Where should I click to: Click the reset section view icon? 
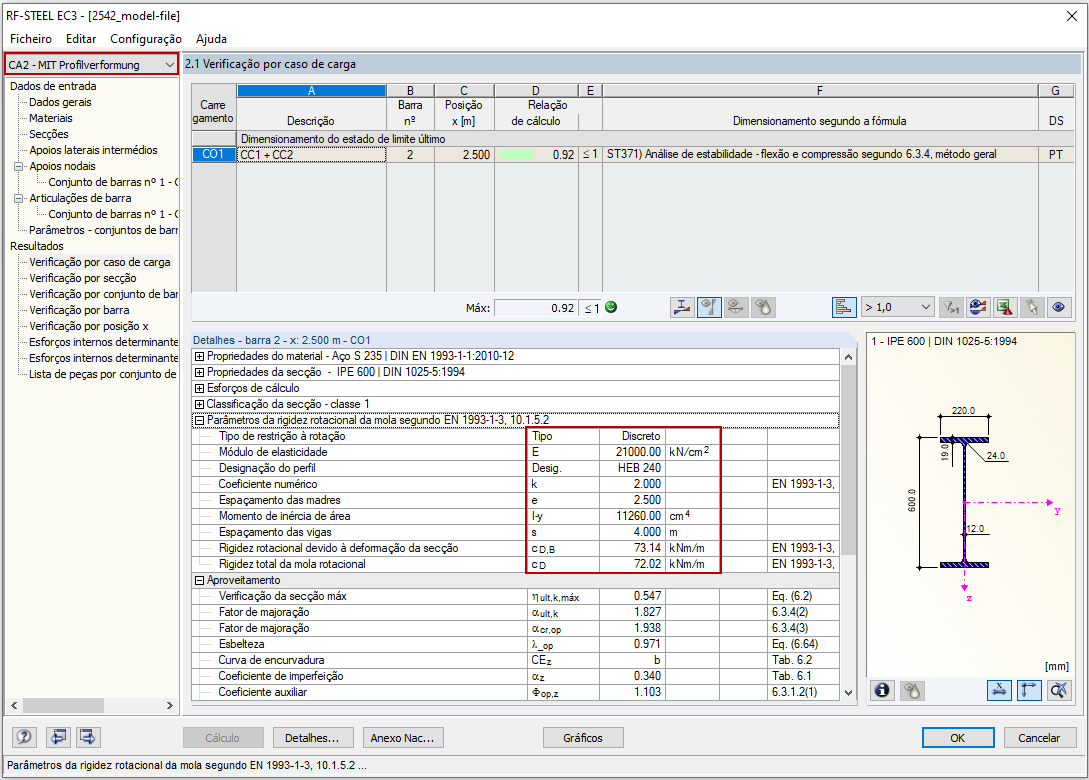click(1058, 690)
